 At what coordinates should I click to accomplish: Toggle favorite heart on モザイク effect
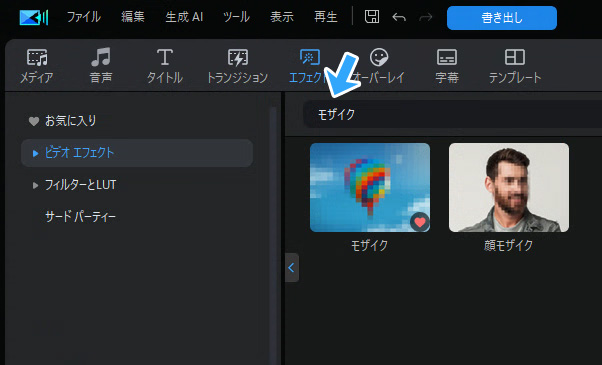point(420,222)
